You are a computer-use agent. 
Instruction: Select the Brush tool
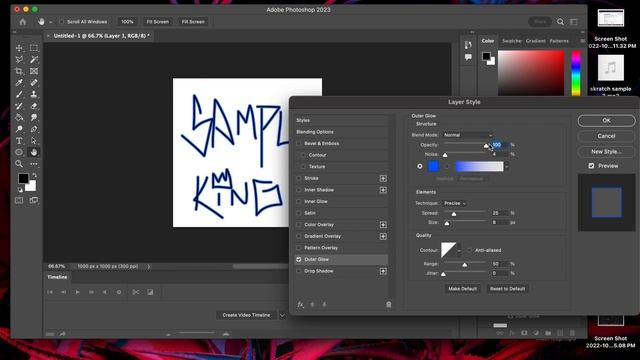tap(19, 94)
